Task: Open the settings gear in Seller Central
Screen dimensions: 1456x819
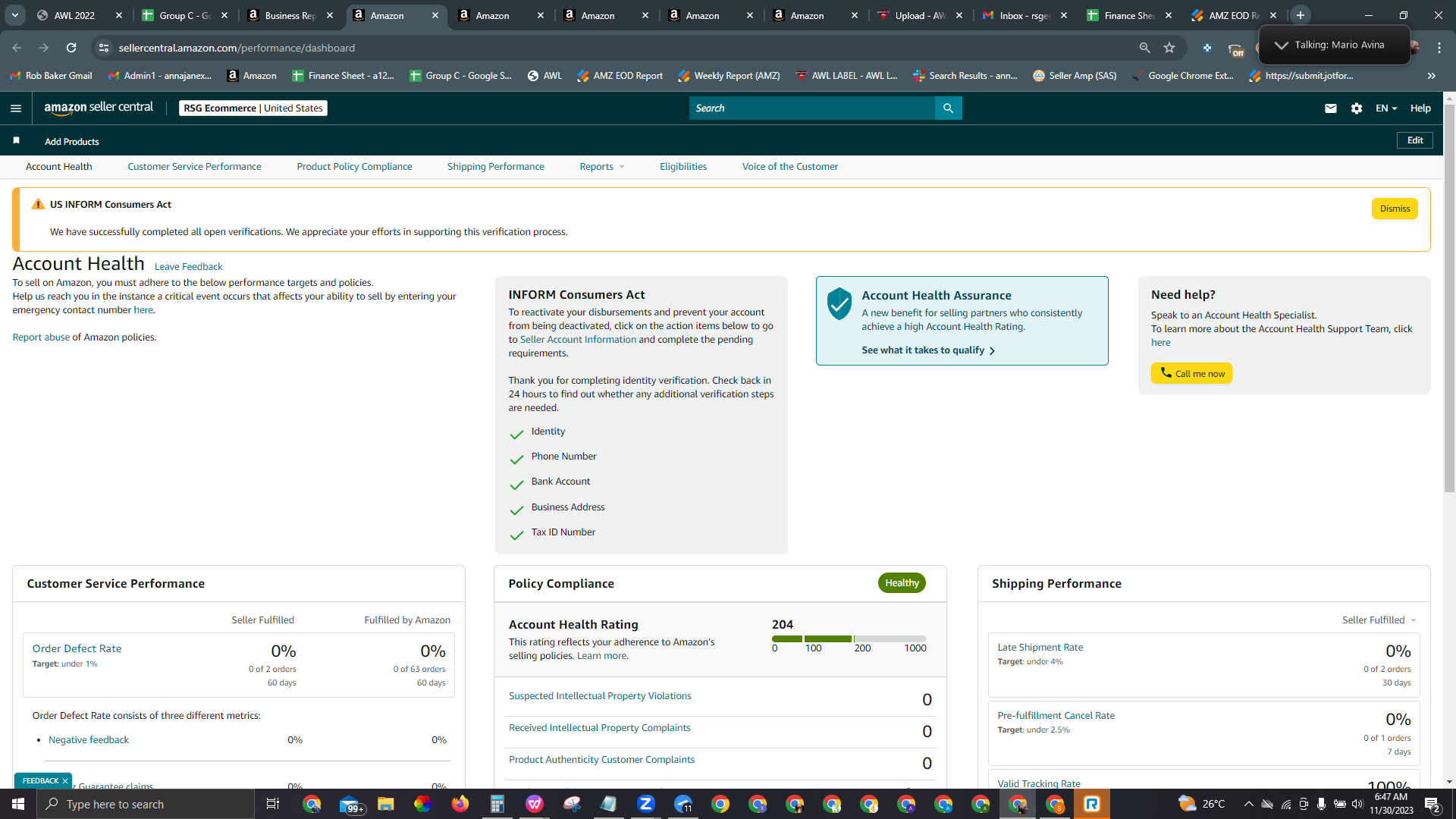Action: click(x=1357, y=108)
